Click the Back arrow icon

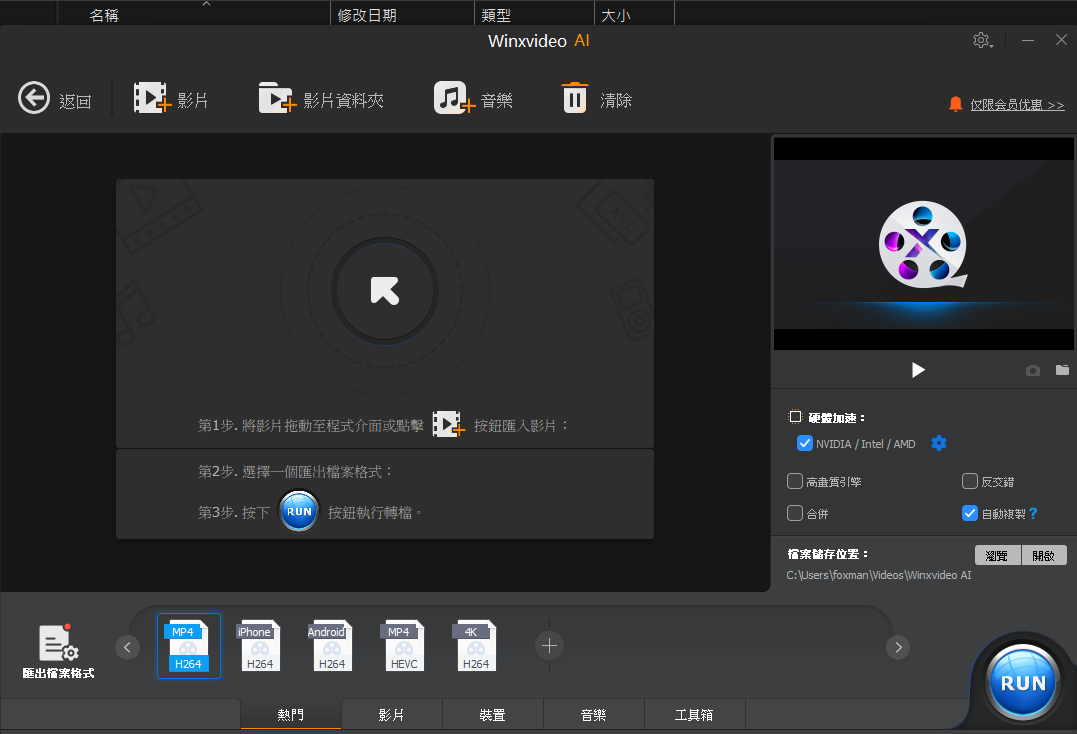click(x=34, y=99)
